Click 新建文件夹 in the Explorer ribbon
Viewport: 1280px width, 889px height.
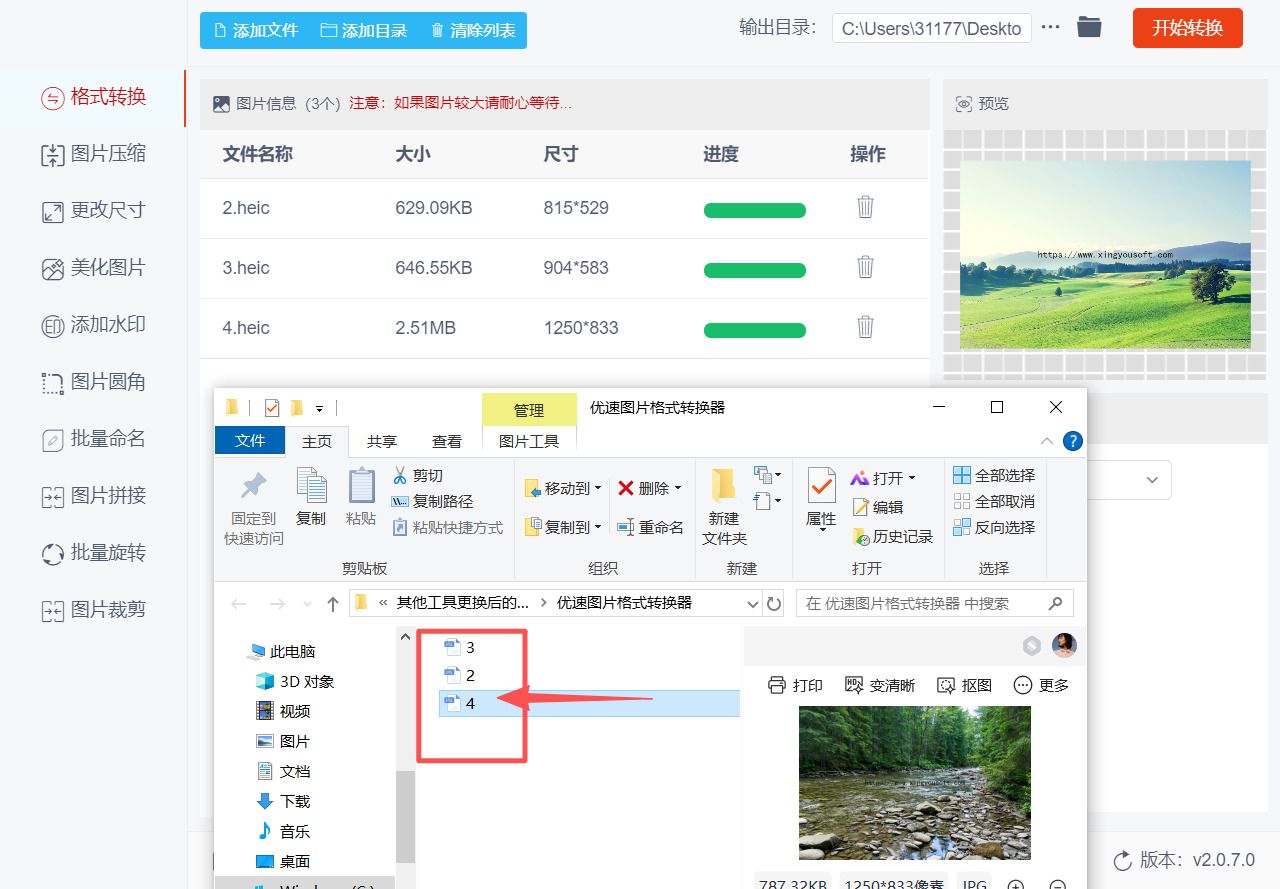point(724,508)
